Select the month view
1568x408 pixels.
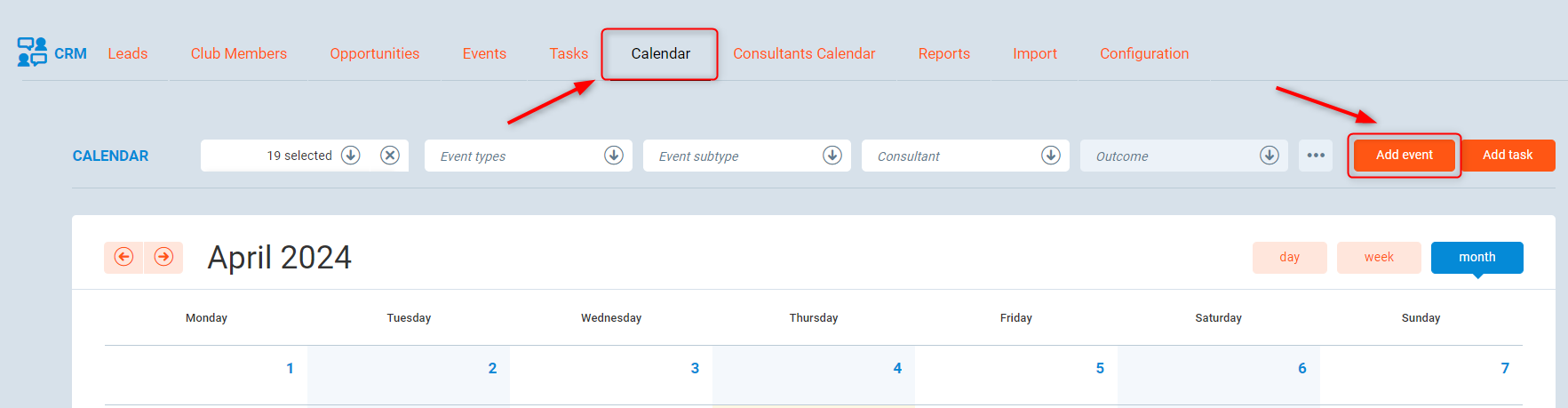[1476, 257]
